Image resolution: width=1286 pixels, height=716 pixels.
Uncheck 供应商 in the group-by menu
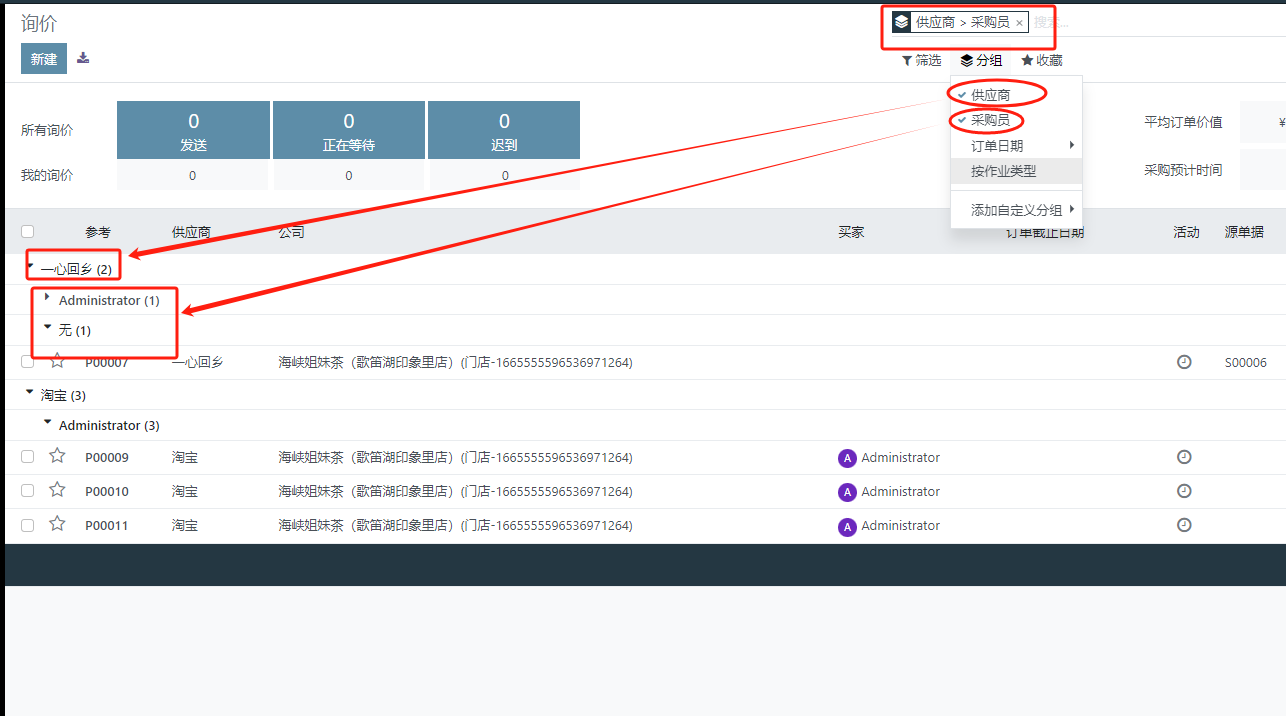pyautogui.click(x=990, y=95)
